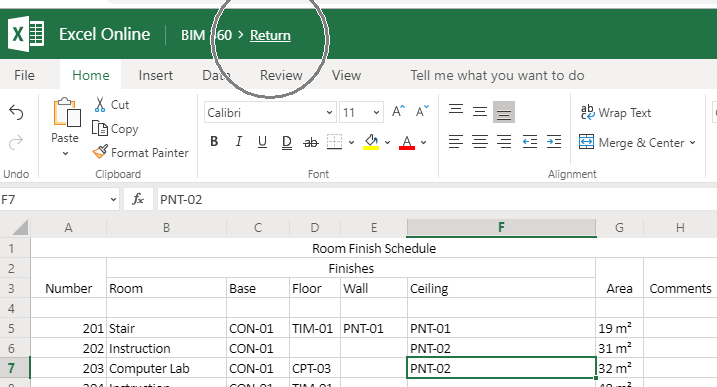Screen dimensions: 717x387
Task: Open fill color dropdown arrow
Action: pyautogui.click(x=387, y=142)
